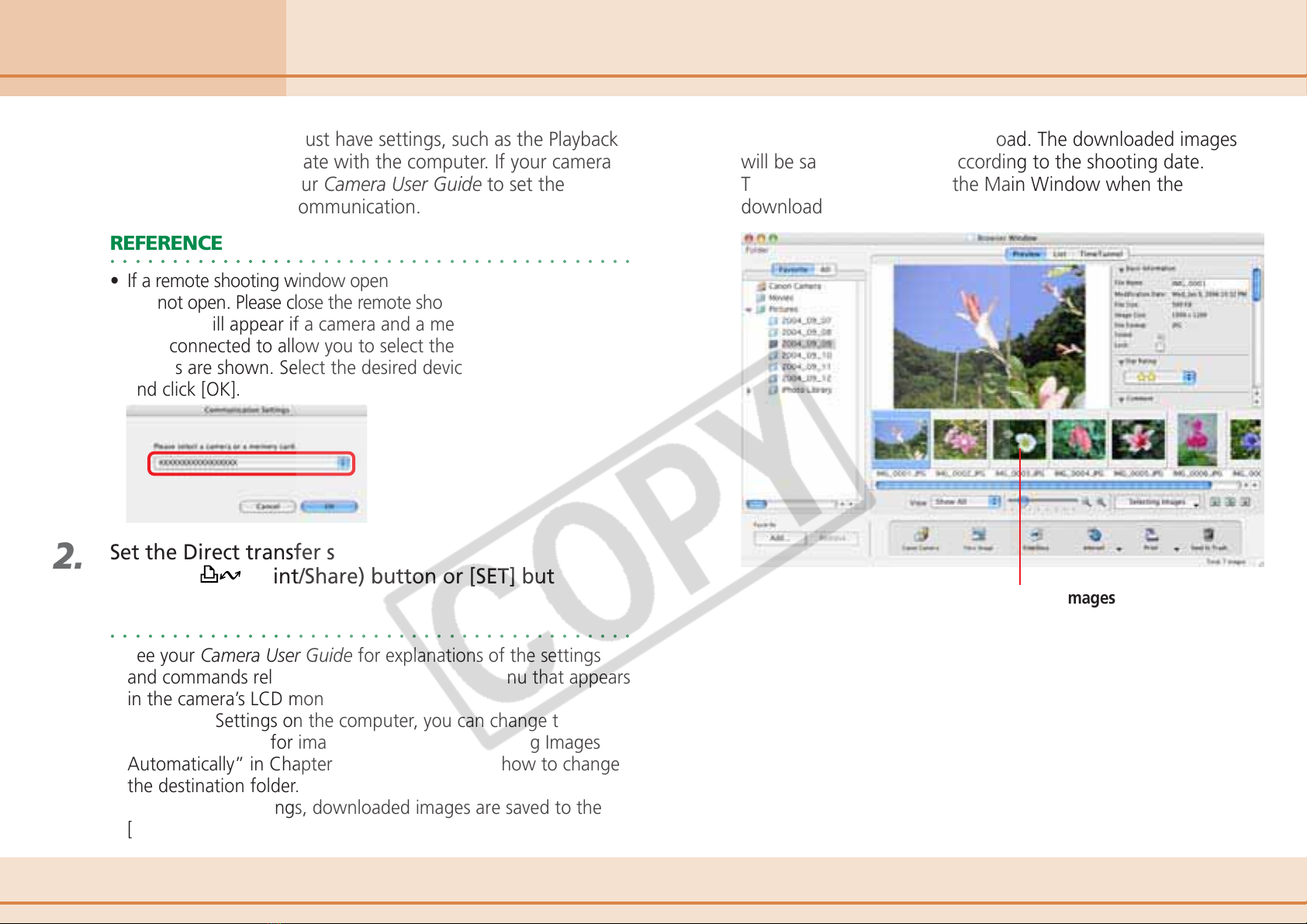Image resolution: width=1307 pixels, height=924 pixels.
Task: Expand the iPhoto Library node
Action: 749,390
